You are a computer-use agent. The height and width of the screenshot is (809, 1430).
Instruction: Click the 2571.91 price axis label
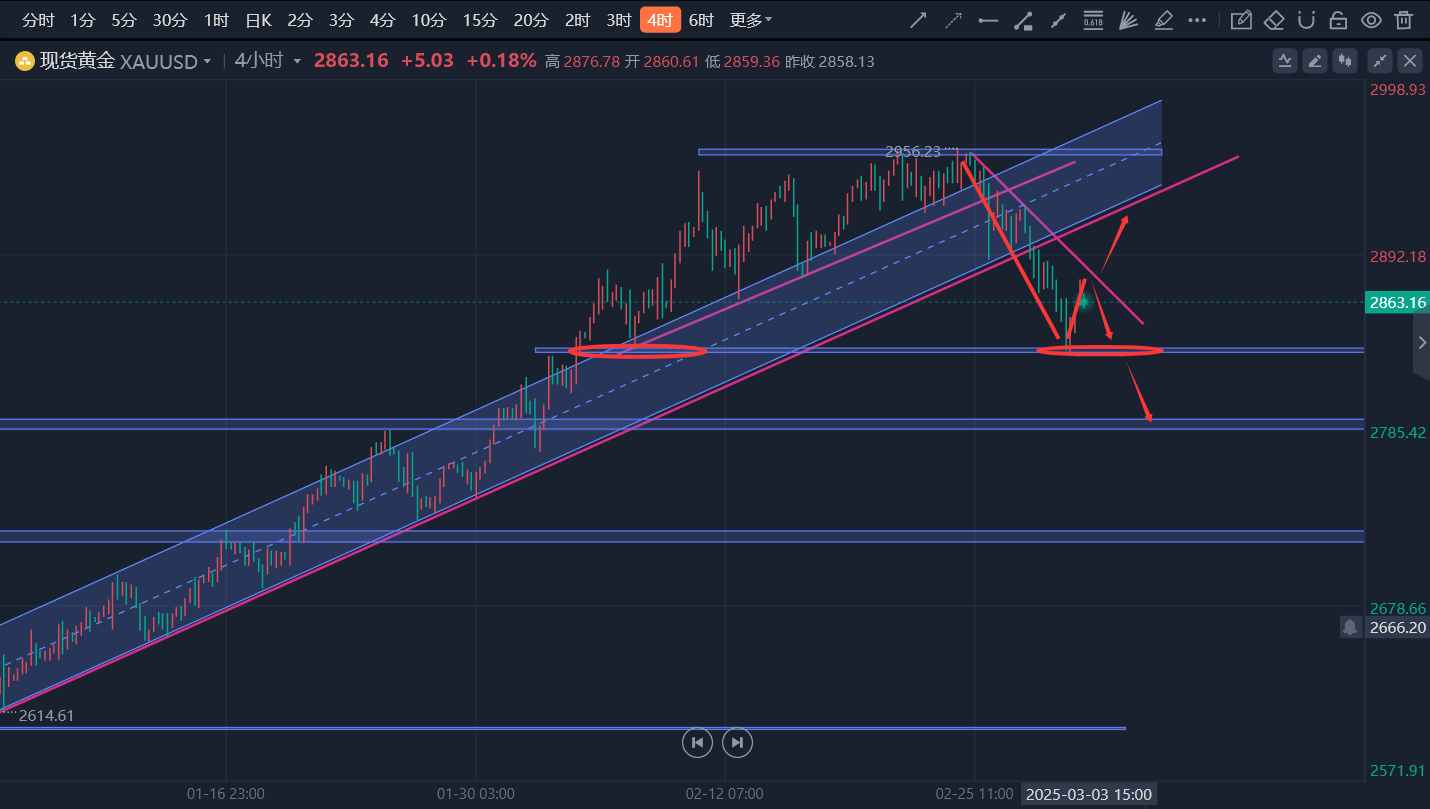1397,770
